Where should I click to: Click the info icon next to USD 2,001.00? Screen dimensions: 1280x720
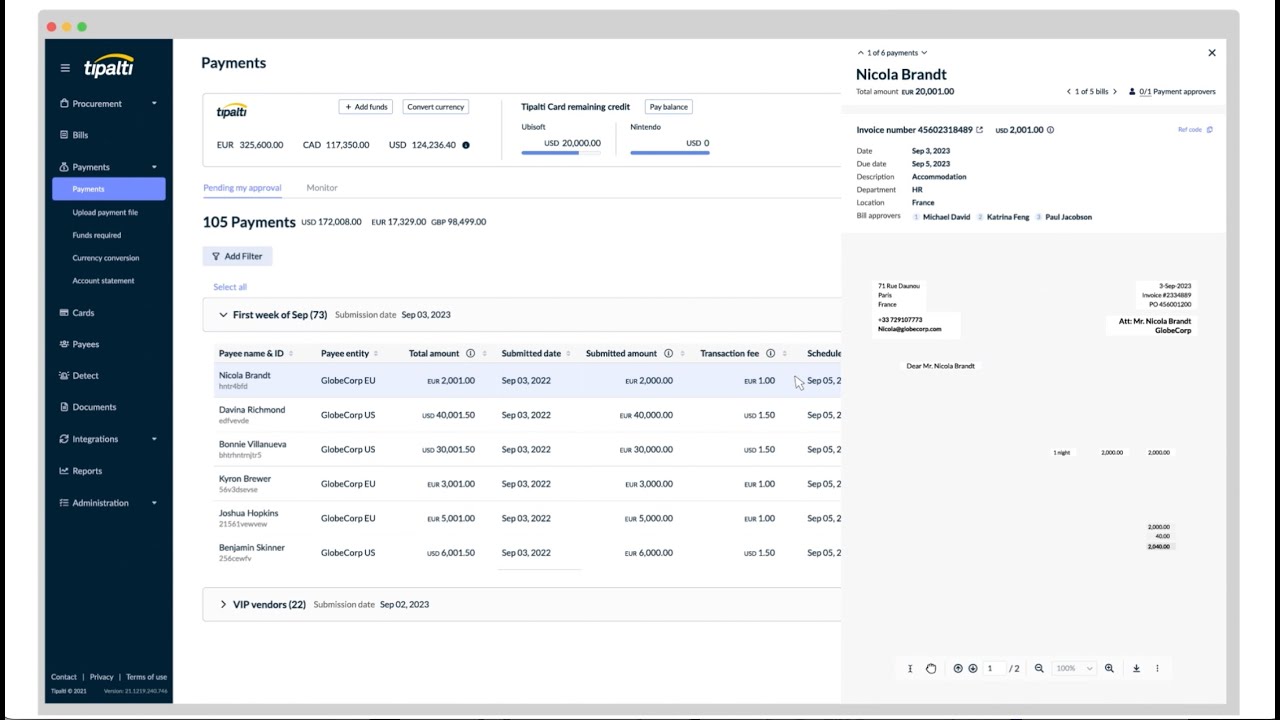[1049, 129]
